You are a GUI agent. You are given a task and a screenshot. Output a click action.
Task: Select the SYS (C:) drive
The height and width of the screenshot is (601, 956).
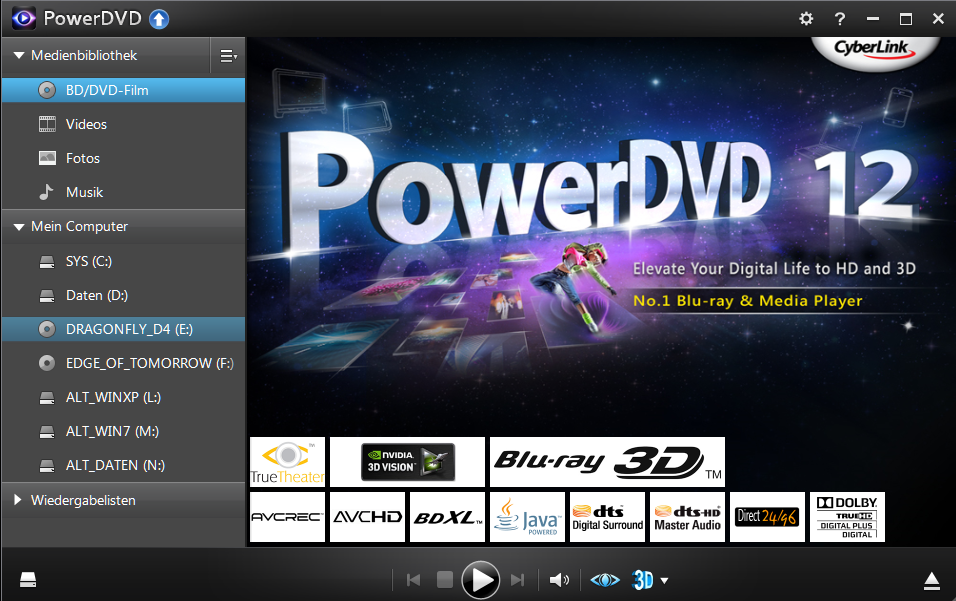point(124,261)
